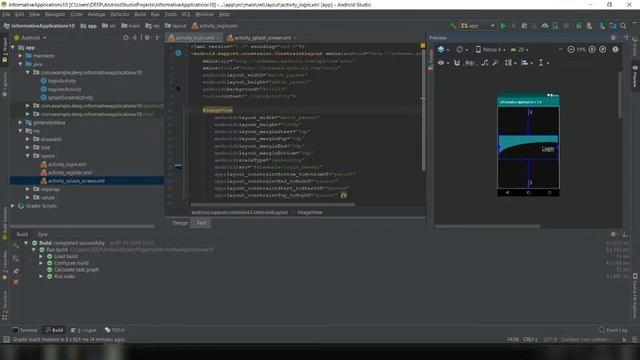This screenshot has height=360, width=640.
Task: Expand the Load build node
Action: [41, 256]
